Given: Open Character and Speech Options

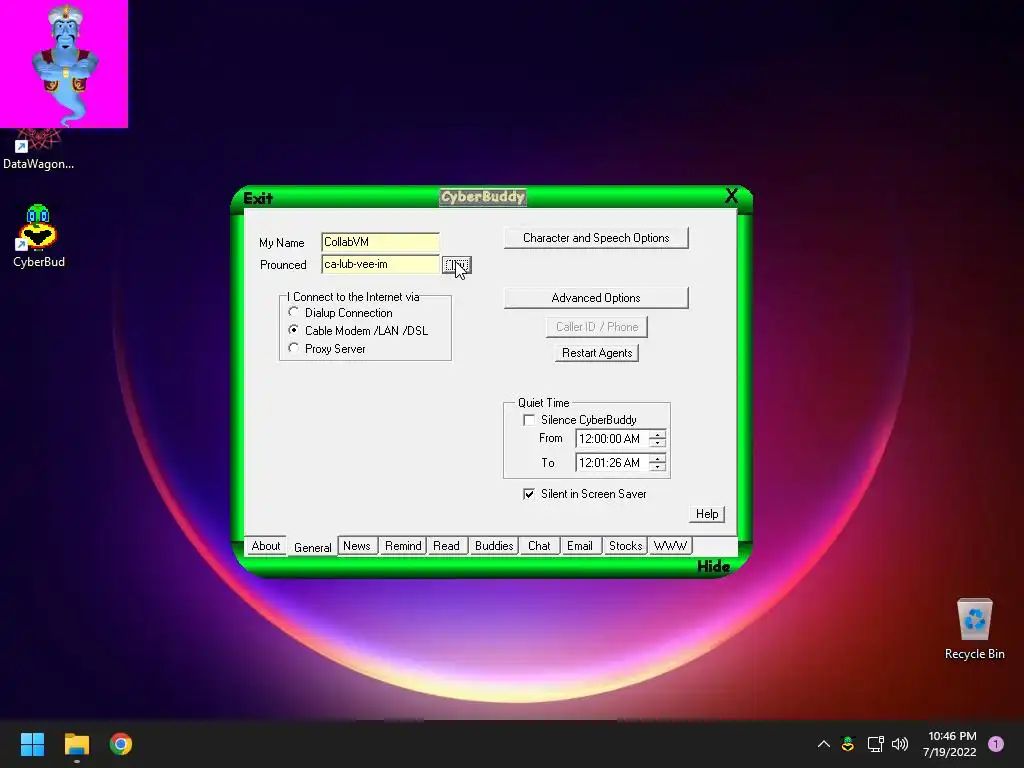Looking at the screenshot, I should [x=596, y=238].
